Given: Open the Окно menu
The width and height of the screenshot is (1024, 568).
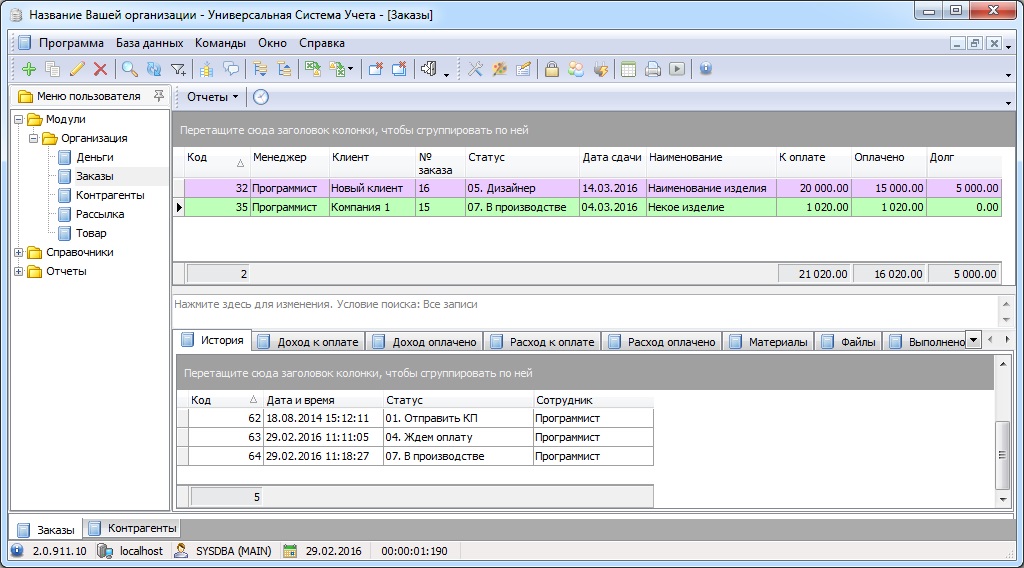Looking at the screenshot, I should point(272,43).
